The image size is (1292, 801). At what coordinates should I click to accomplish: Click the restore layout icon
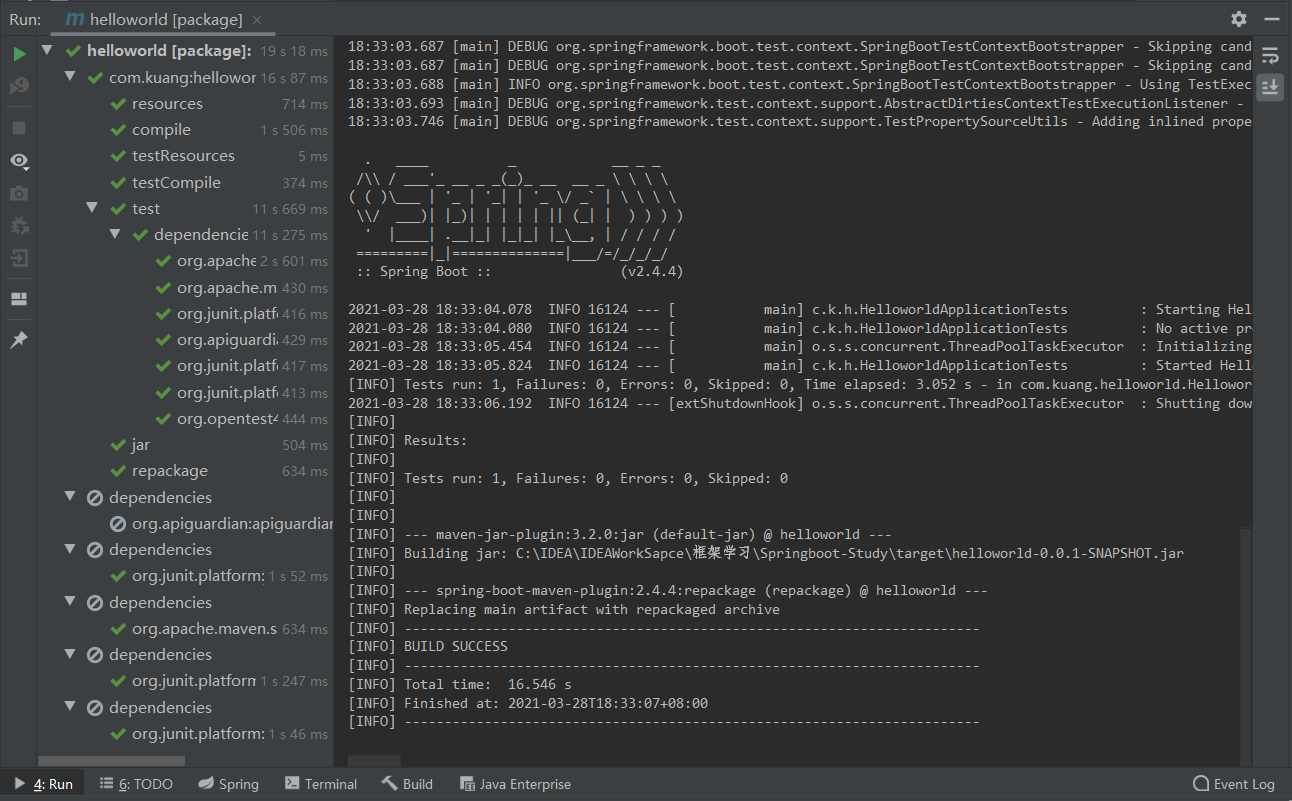pyautogui.click(x=19, y=299)
